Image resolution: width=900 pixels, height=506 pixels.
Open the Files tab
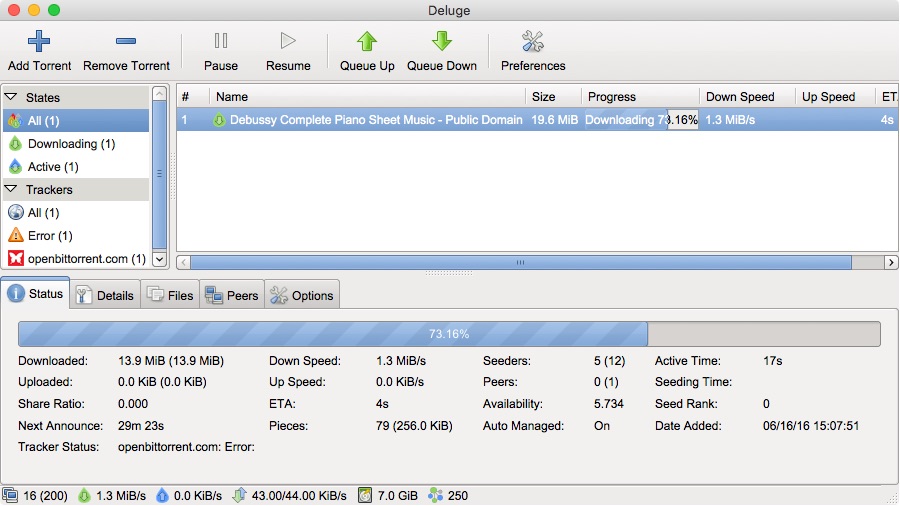(x=170, y=295)
